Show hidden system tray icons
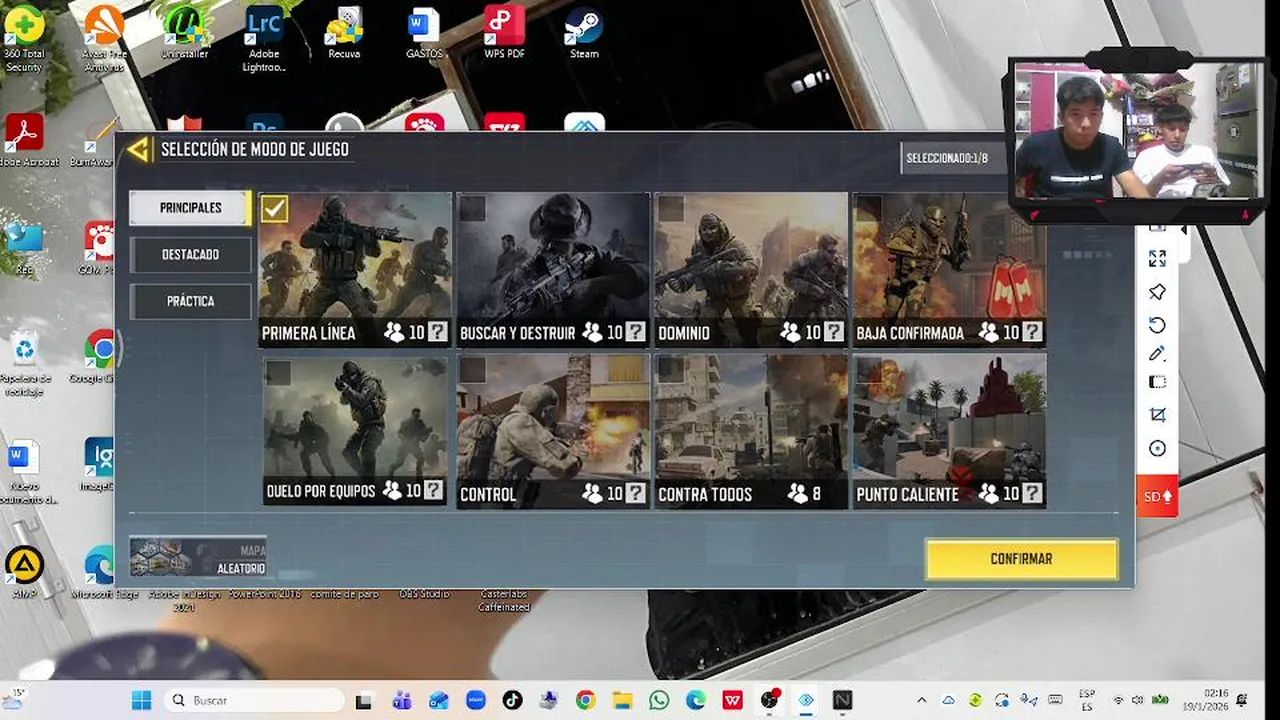 [922, 700]
